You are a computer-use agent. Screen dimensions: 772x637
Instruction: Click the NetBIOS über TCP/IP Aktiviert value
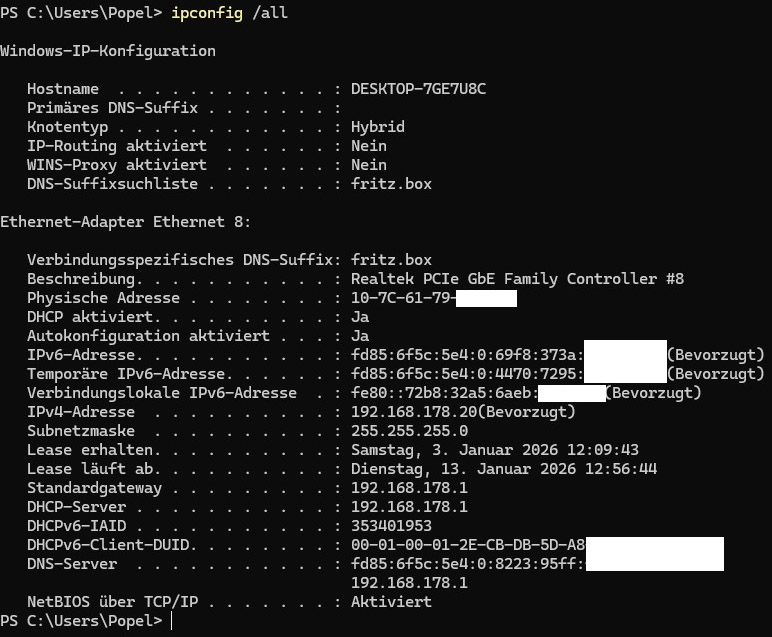[391, 602]
